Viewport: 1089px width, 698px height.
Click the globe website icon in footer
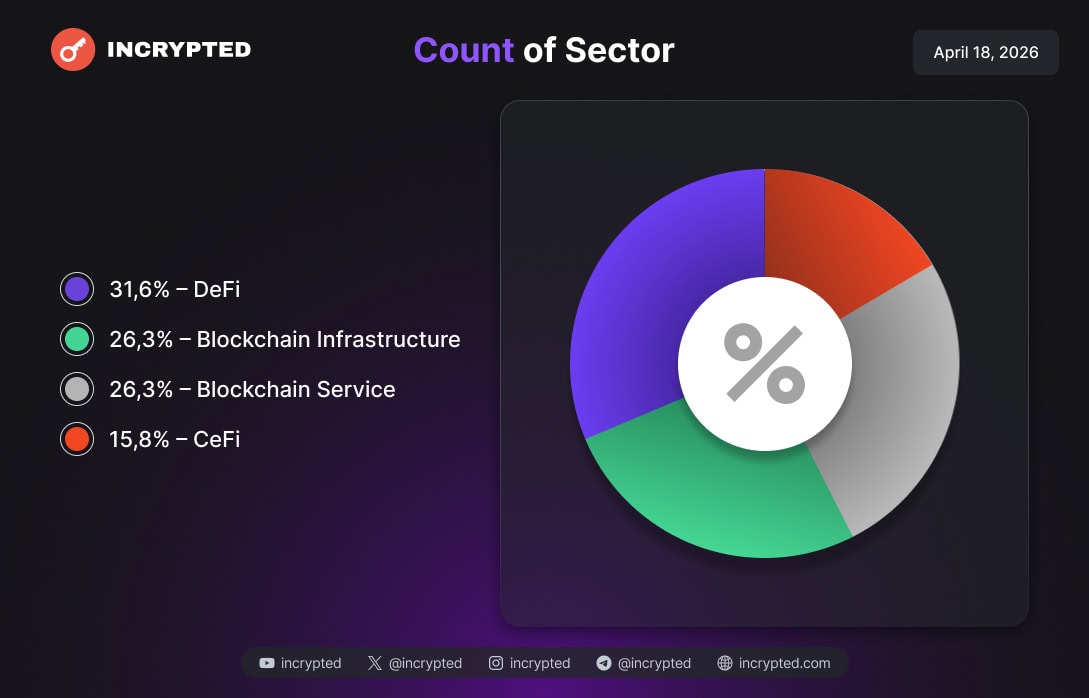point(725,663)
